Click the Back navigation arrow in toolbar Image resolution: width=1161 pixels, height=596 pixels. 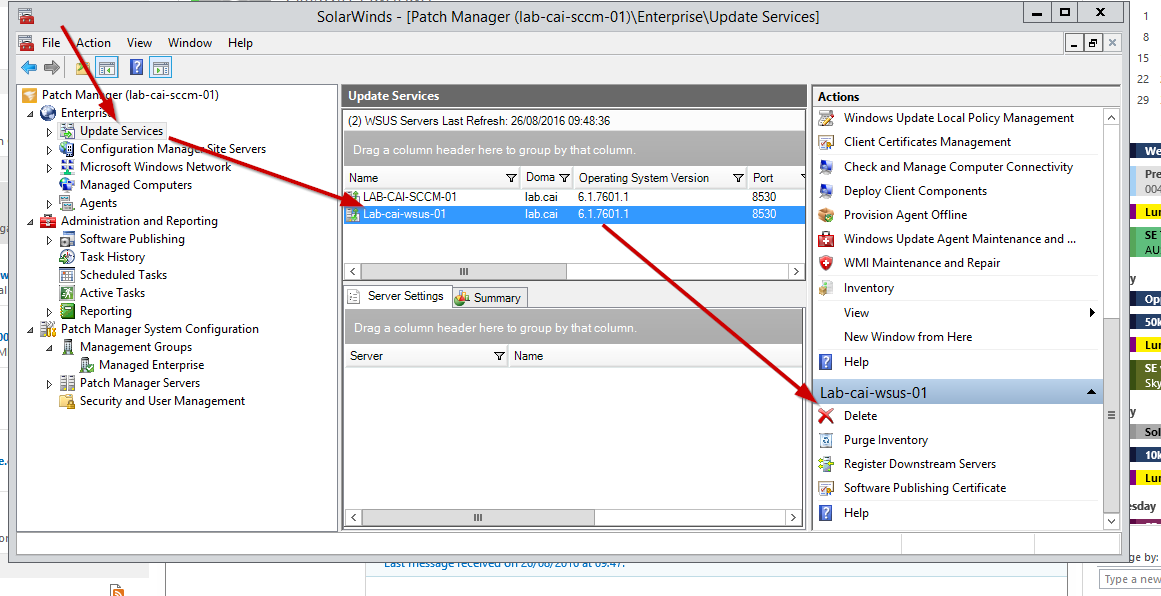click(29, 68)
